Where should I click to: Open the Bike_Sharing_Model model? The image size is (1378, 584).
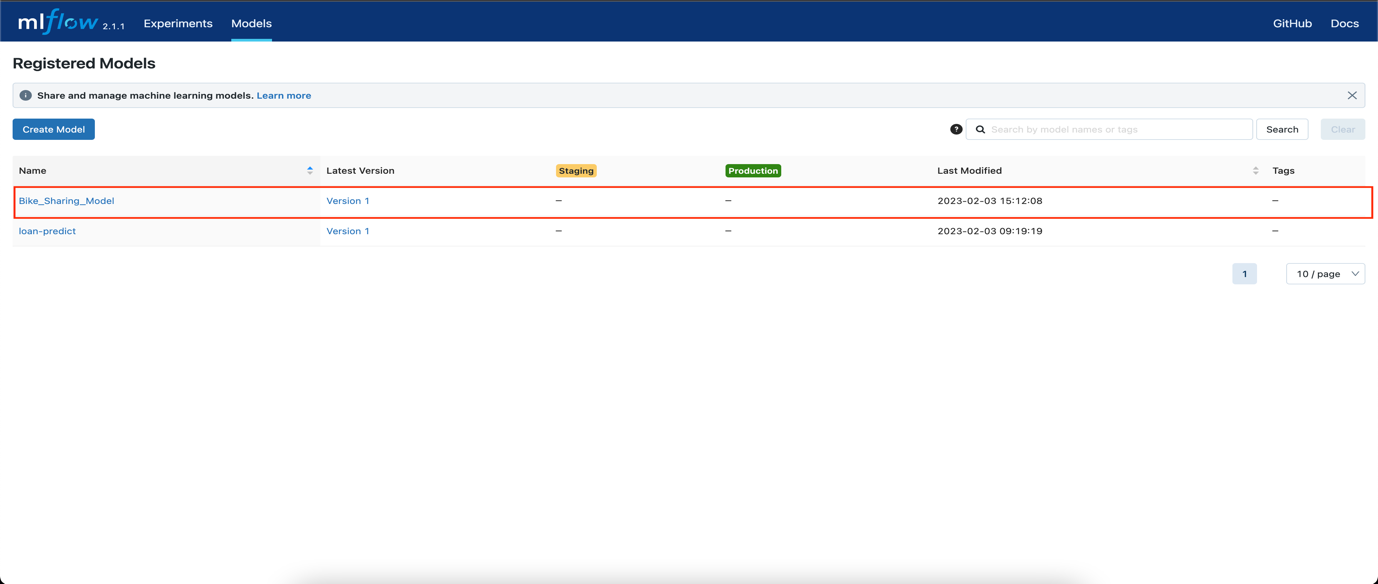66,201
